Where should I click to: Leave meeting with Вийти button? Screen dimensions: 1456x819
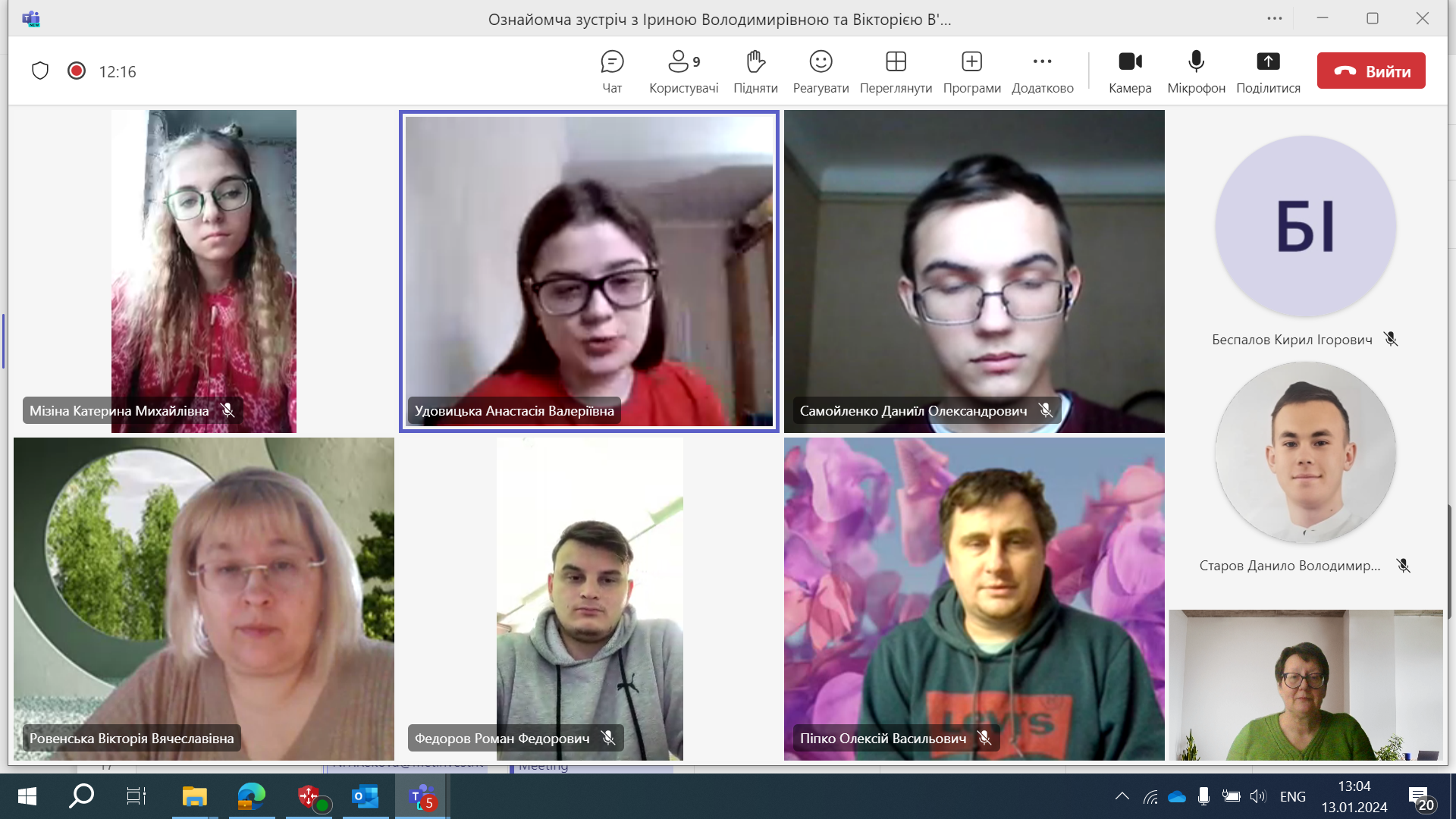click(1371, 71)
